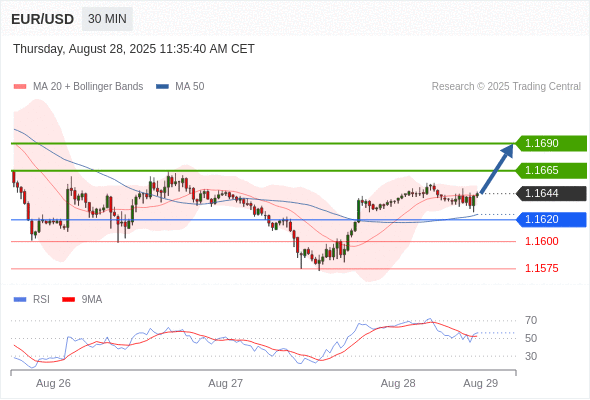Click the pink MA 20 legend swatch
Viewport: 590px width, 400px height.
[20, 87]
